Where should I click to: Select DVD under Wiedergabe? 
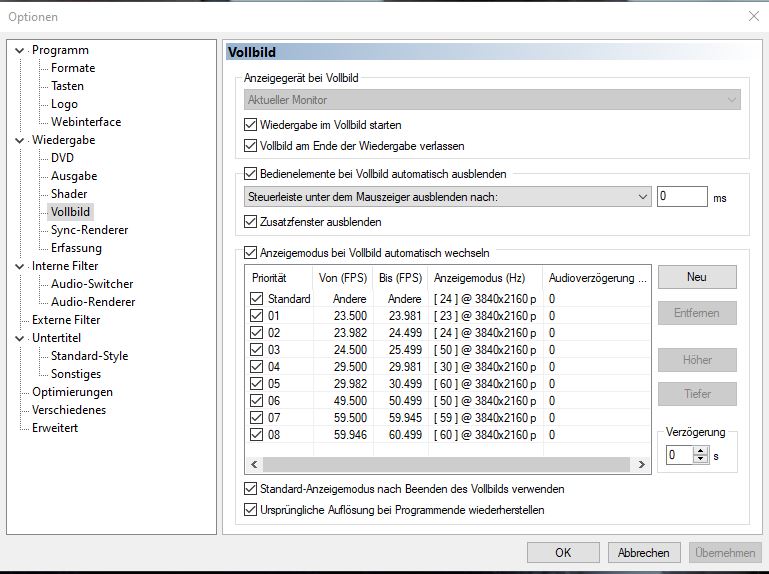pos(62,158)
